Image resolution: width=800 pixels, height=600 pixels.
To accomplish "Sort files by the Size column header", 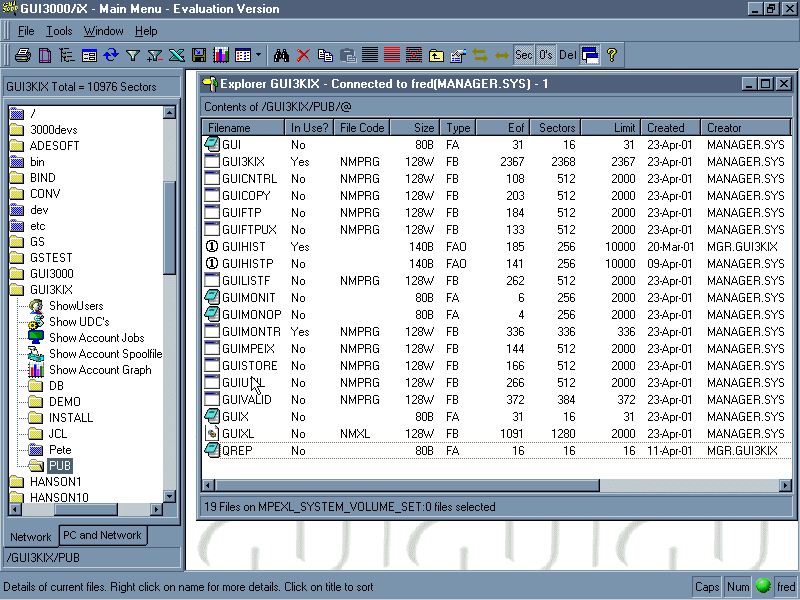I will 414,128.
